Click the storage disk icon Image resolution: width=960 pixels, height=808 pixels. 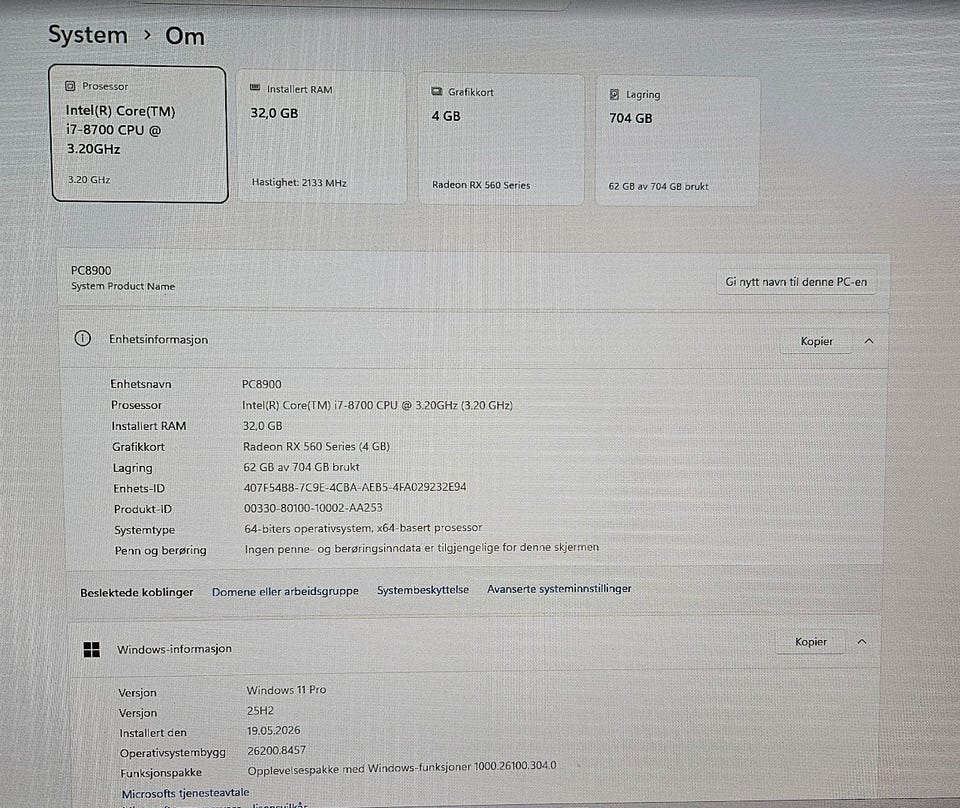(x=614, y=94)
